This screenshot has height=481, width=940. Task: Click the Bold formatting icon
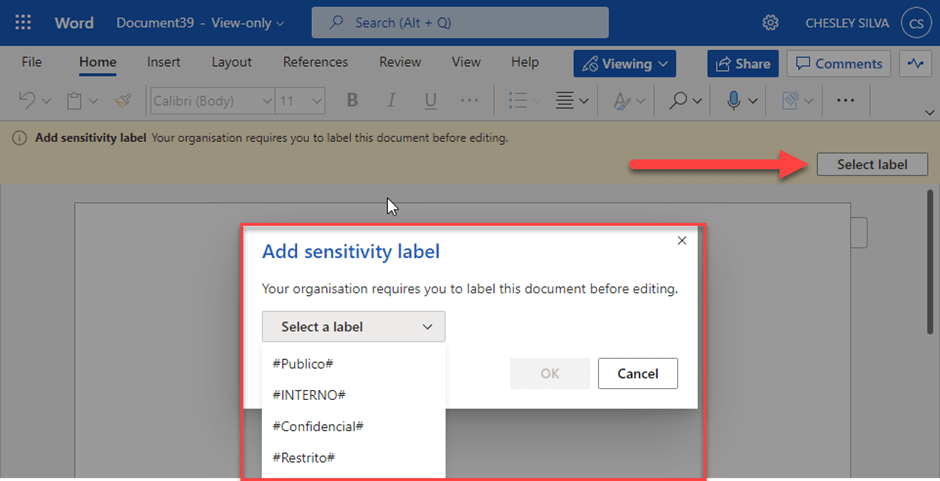click(352, 100)
